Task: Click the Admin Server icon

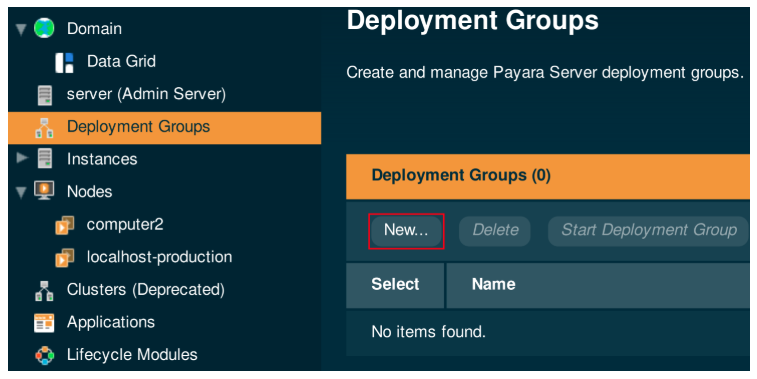Action: (45, 95)
